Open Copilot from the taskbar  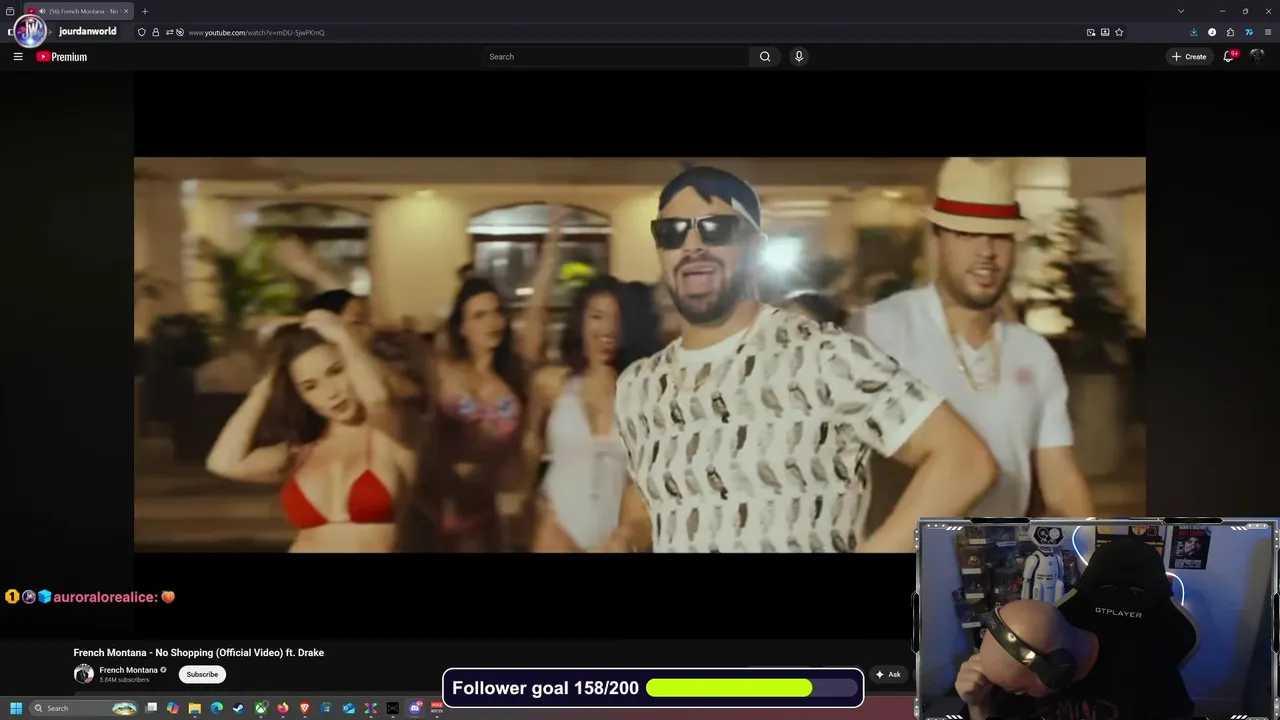tap(173, 708)
